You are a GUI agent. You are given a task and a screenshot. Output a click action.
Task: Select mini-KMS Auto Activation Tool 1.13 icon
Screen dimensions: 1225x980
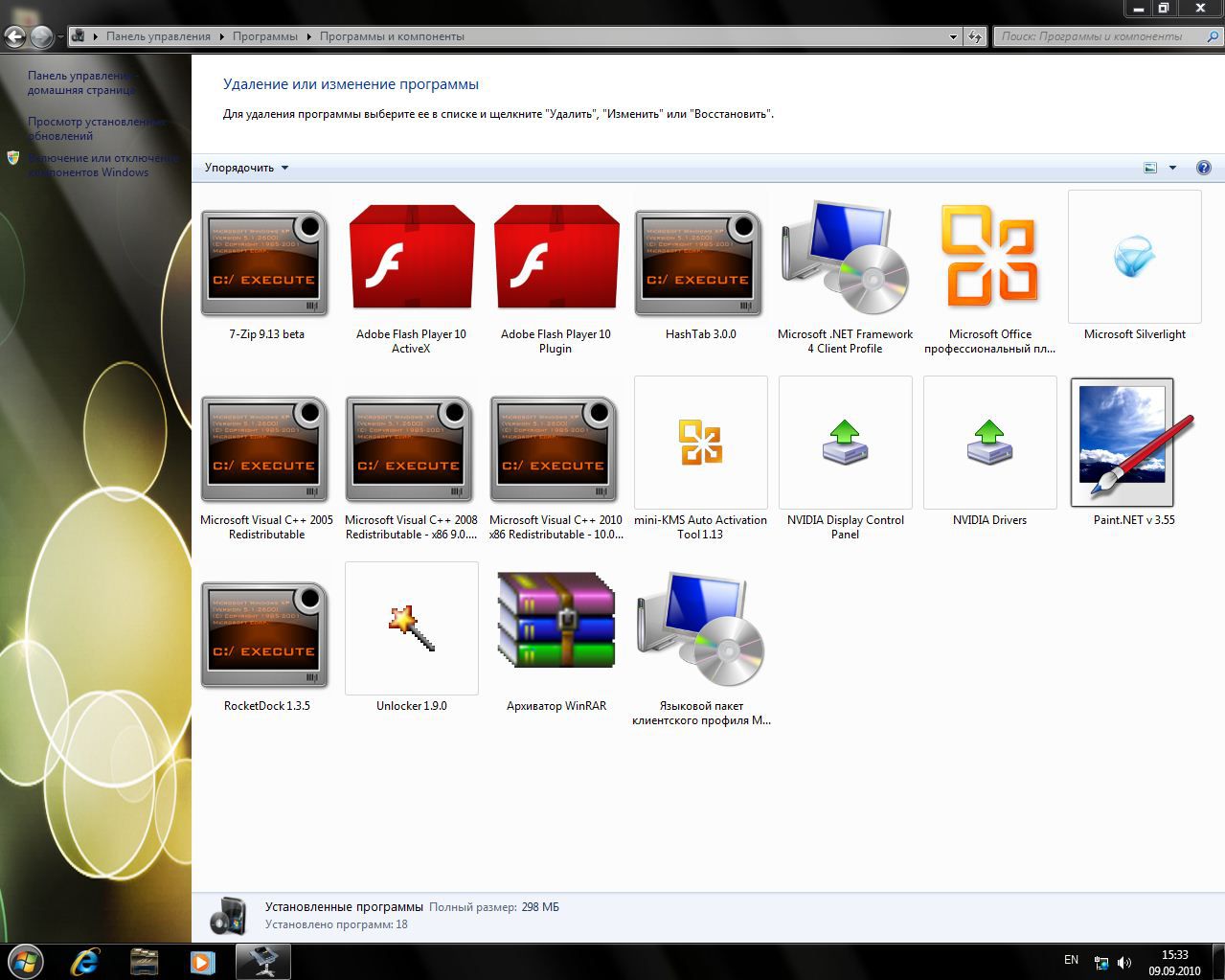(700, 443)
